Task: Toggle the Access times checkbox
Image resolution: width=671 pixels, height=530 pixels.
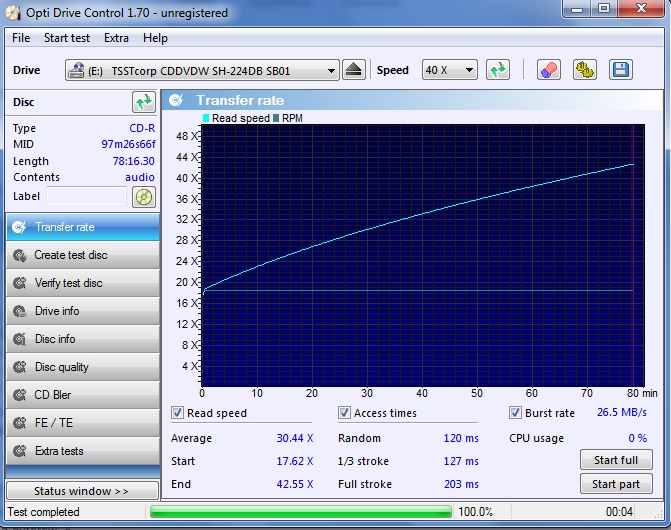Action: tap(344, 413)
